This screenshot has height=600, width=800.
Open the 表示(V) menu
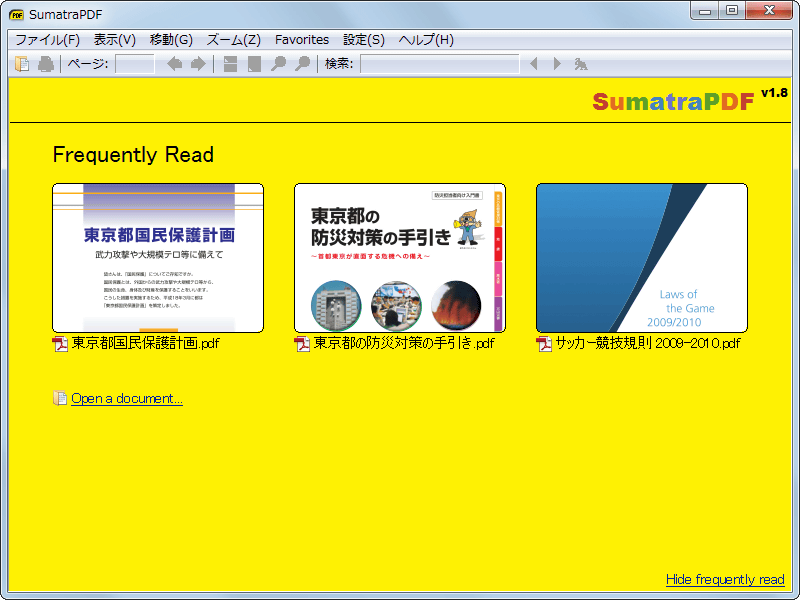pyautogui.click(x=115, y=40)
